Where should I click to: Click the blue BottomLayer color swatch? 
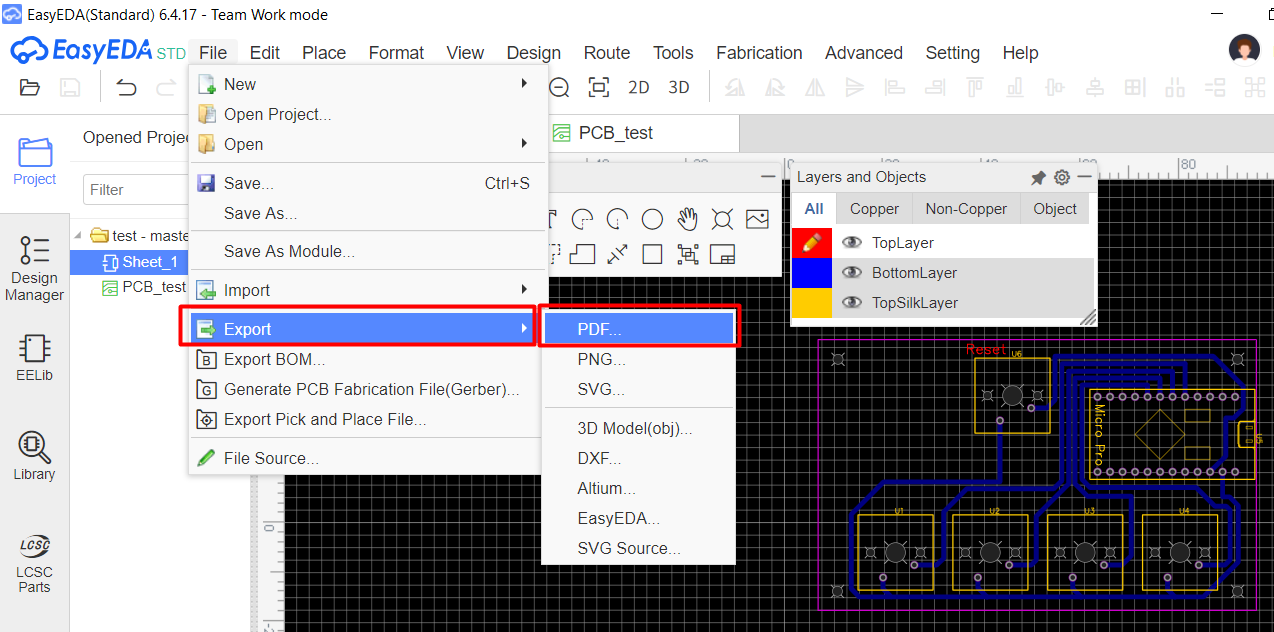[x=811, y=273]
